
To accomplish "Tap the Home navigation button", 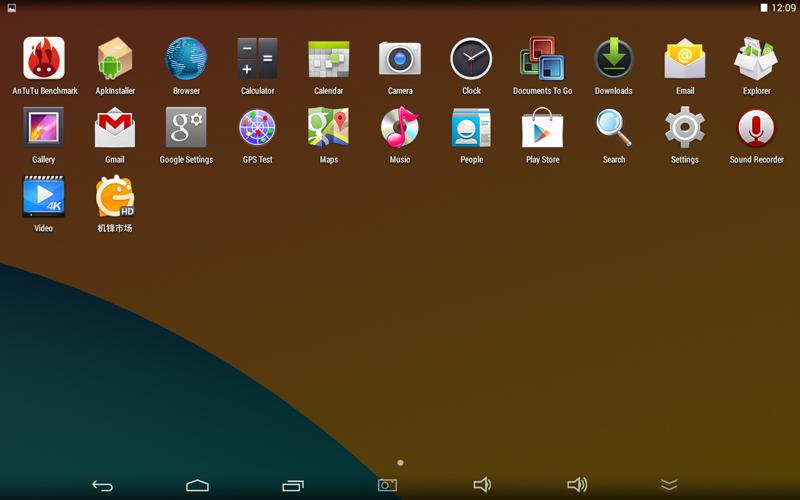I will pyautogui.click(x=197, y=485).
